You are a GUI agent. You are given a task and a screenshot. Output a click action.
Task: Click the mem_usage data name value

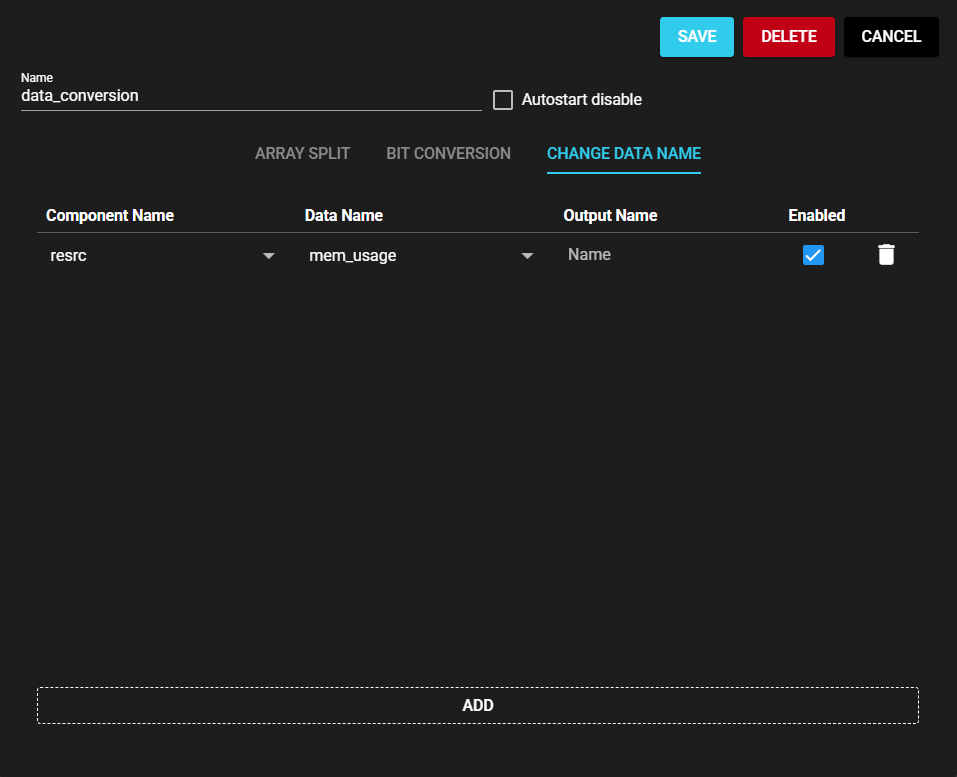point(400,256)
